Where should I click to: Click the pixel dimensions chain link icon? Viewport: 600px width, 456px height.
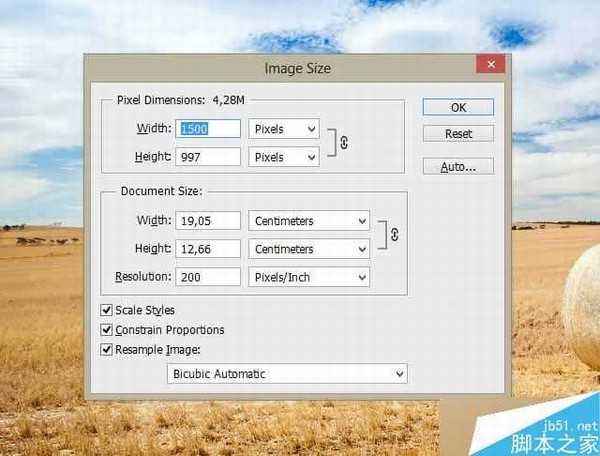[x=345, y=143]
